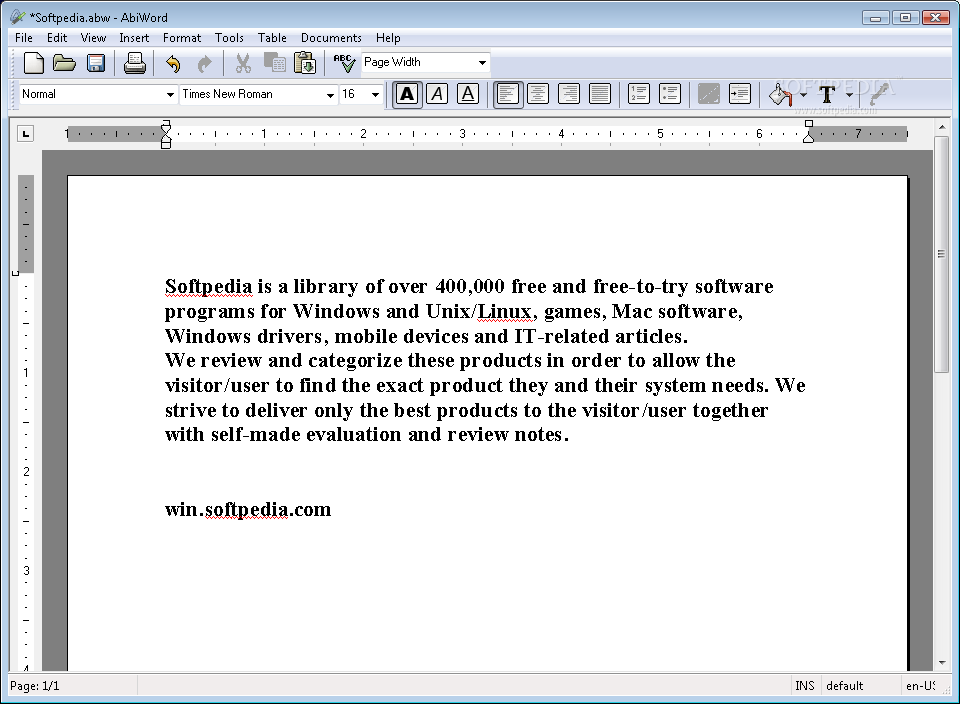
Task: Open the Edit menu
Action: 57,38
